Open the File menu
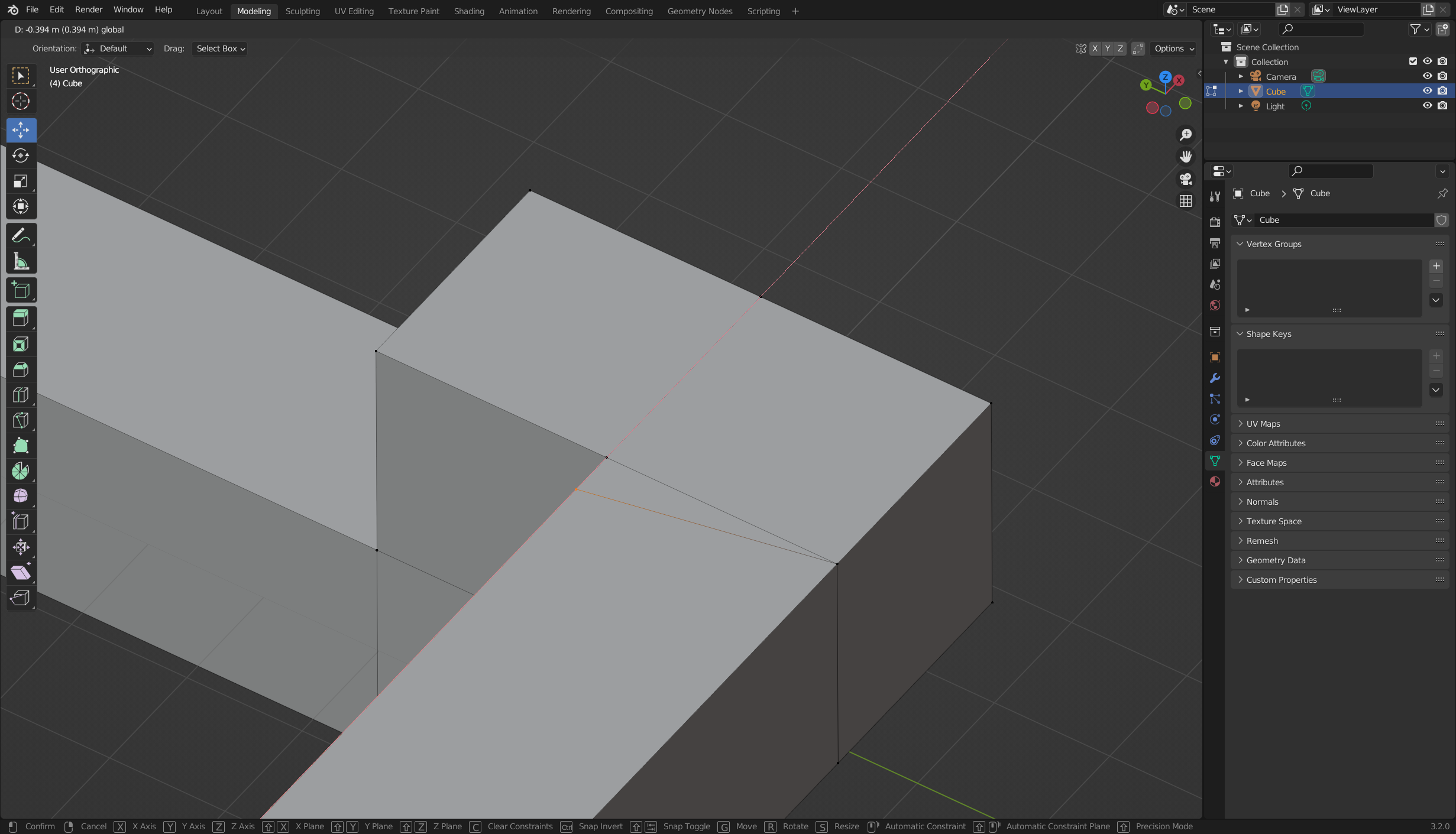1456x834 pixels. [x=33, y=9]
